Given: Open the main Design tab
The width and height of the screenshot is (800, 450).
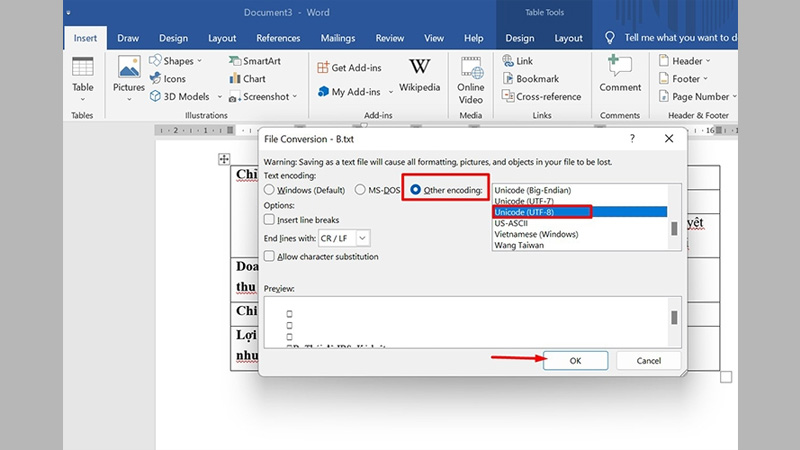Looking at the screenshot, I should coord(173,38).
